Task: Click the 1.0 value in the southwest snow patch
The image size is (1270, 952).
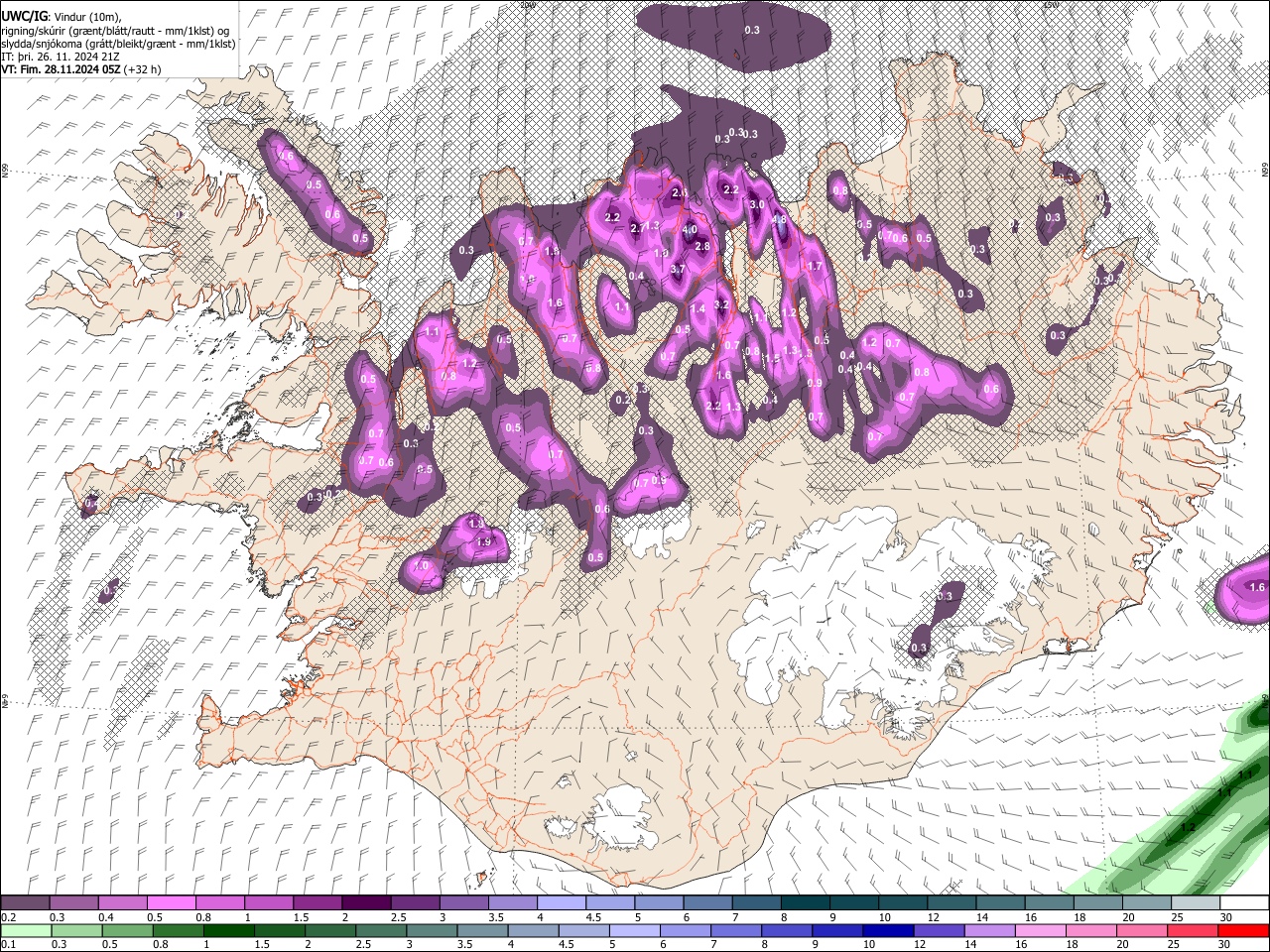Action: pyautogui.click(x=422, y=566)
